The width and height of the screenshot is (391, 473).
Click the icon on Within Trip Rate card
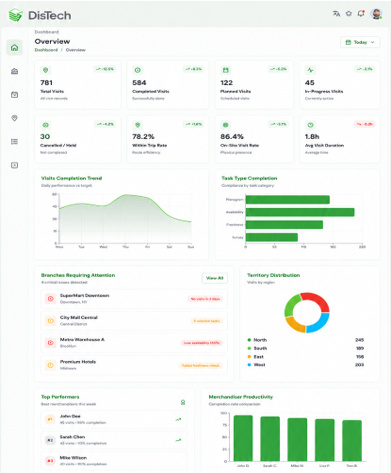[138, 125]
